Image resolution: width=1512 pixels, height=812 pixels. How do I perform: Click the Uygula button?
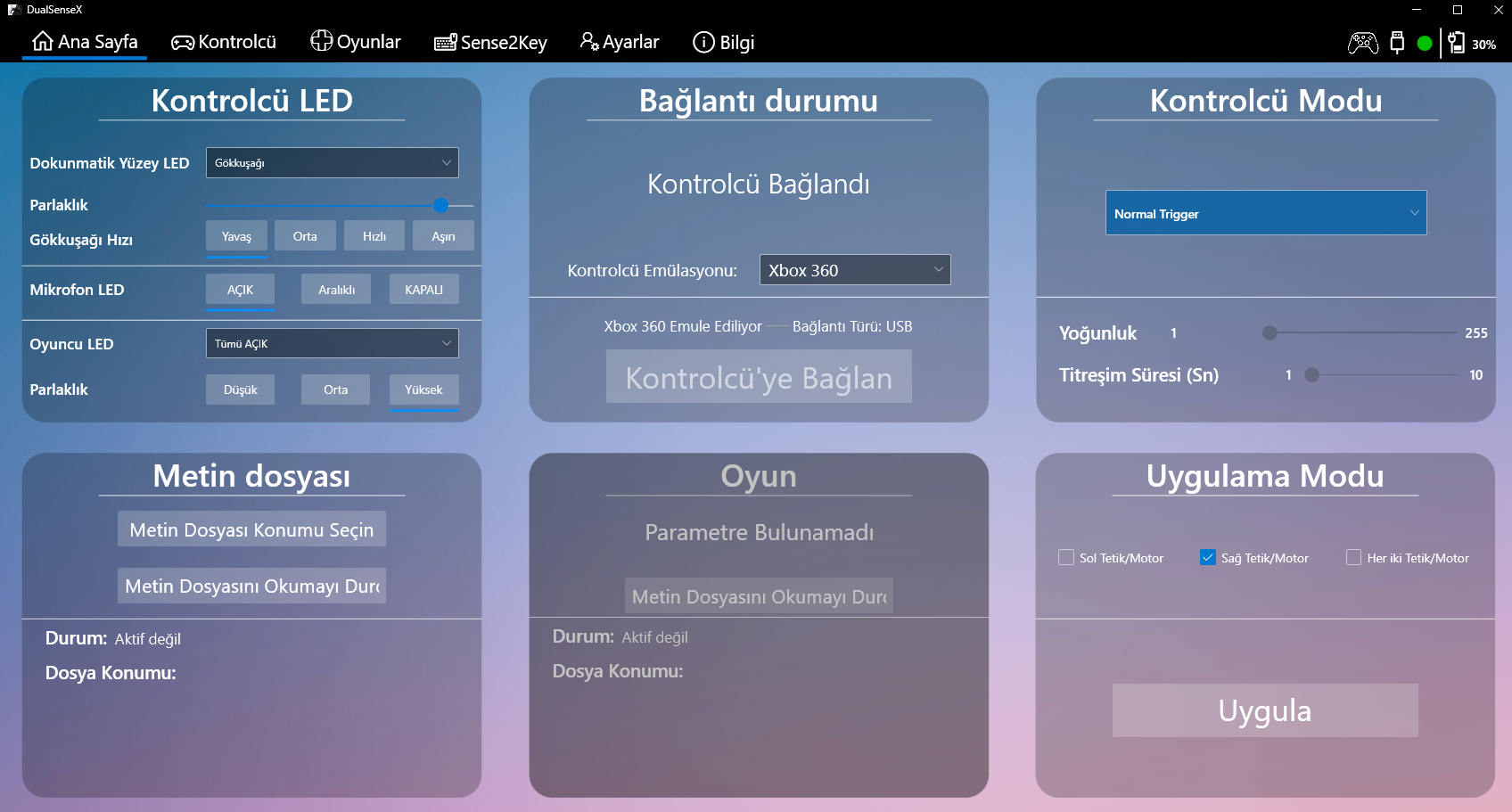pyautogui.click(x=1265, y=710)
